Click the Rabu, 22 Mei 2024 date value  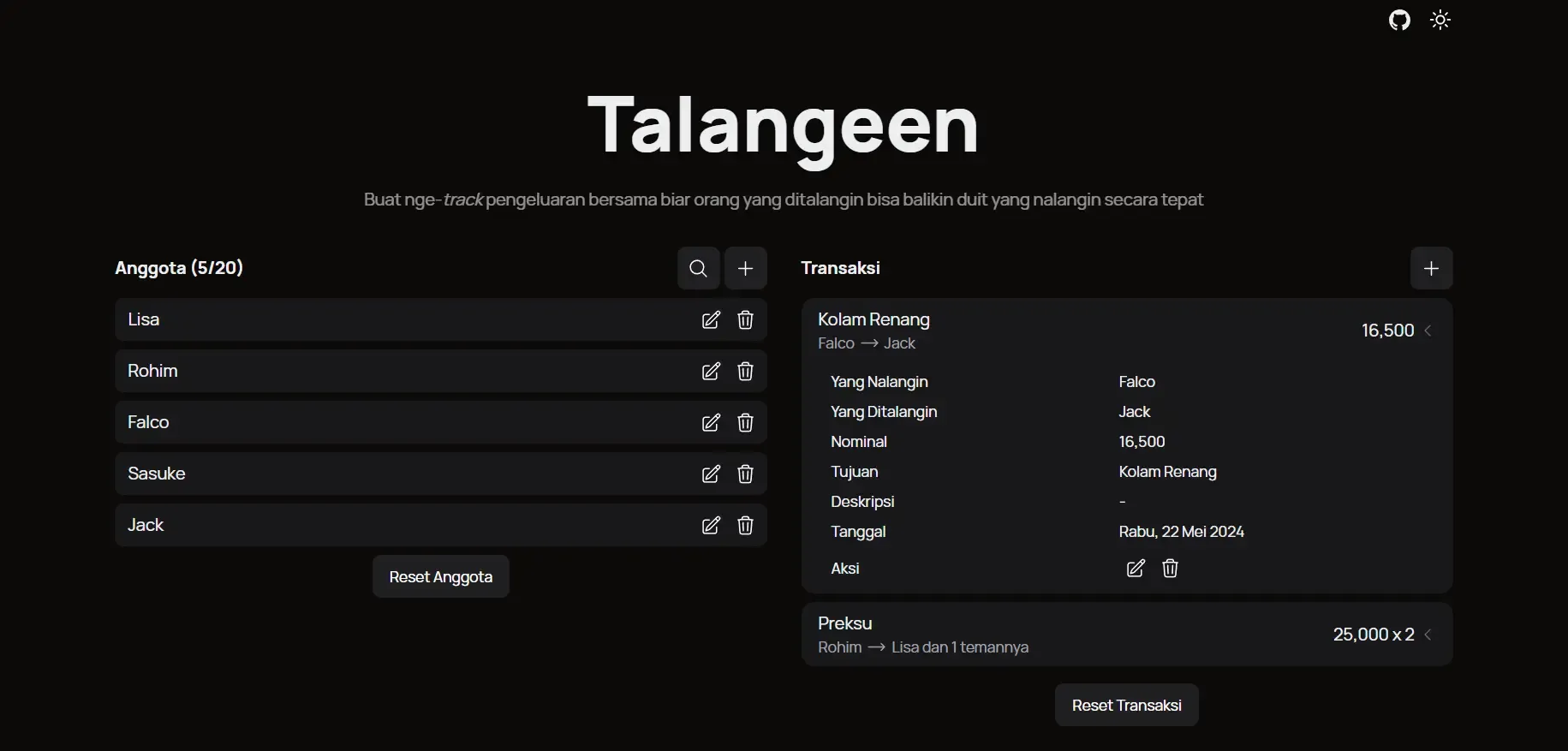[x=1182, y=532]
